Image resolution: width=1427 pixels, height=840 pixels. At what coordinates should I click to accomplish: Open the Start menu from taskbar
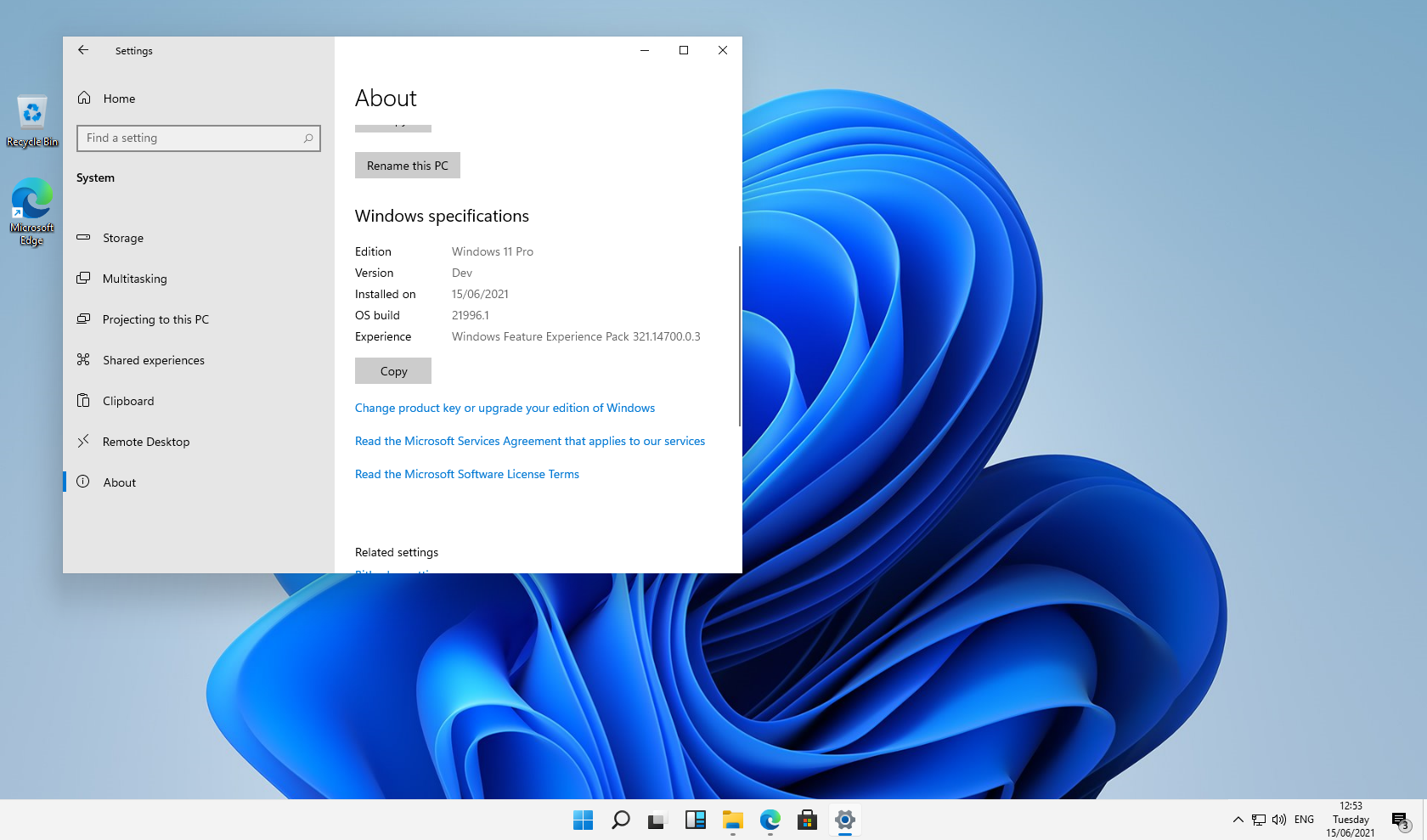coord(584,820)
